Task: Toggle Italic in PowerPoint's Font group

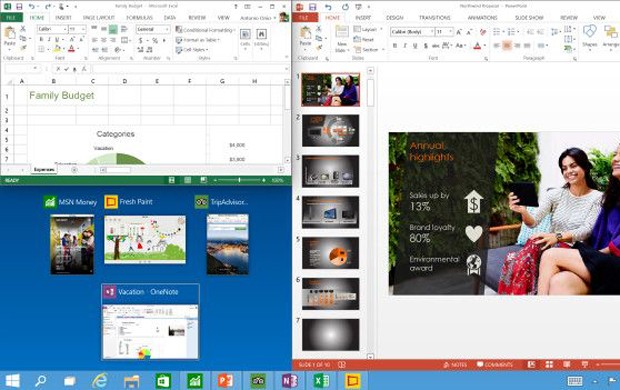Action: click(x=405, y=46)
